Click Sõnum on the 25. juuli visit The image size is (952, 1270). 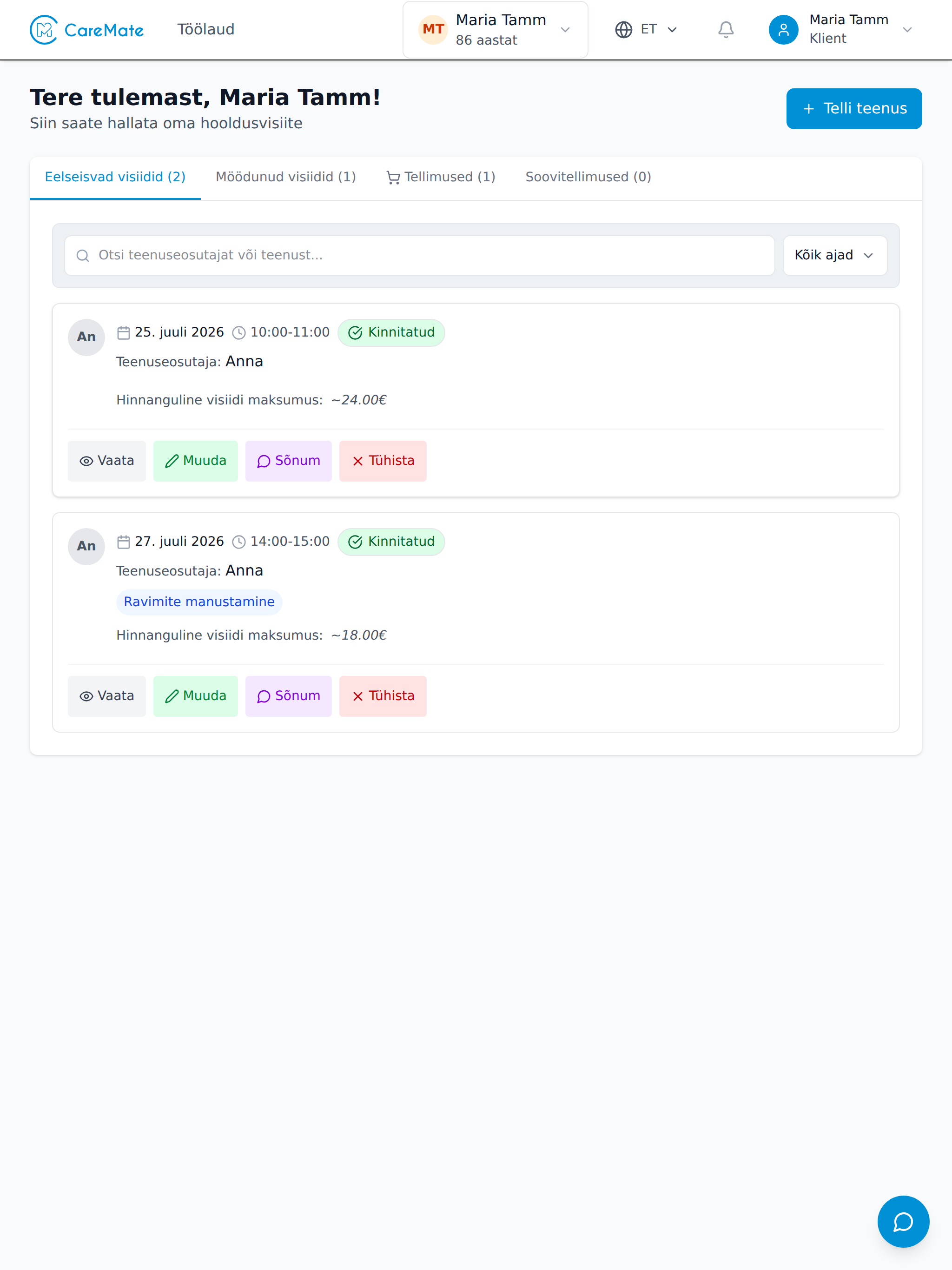coord(288,461)
